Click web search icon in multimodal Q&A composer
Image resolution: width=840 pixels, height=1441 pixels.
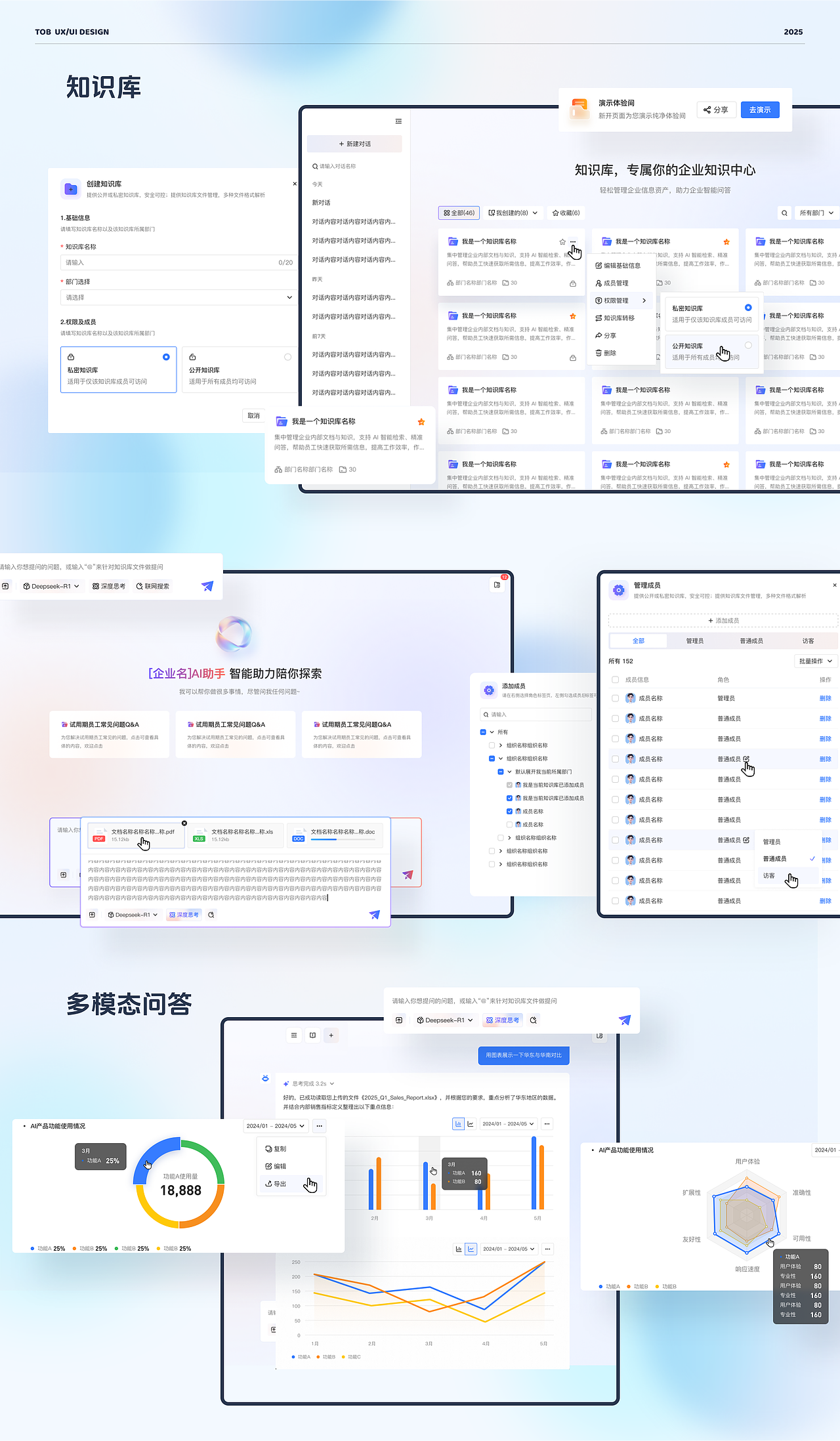coord(534,1020)
